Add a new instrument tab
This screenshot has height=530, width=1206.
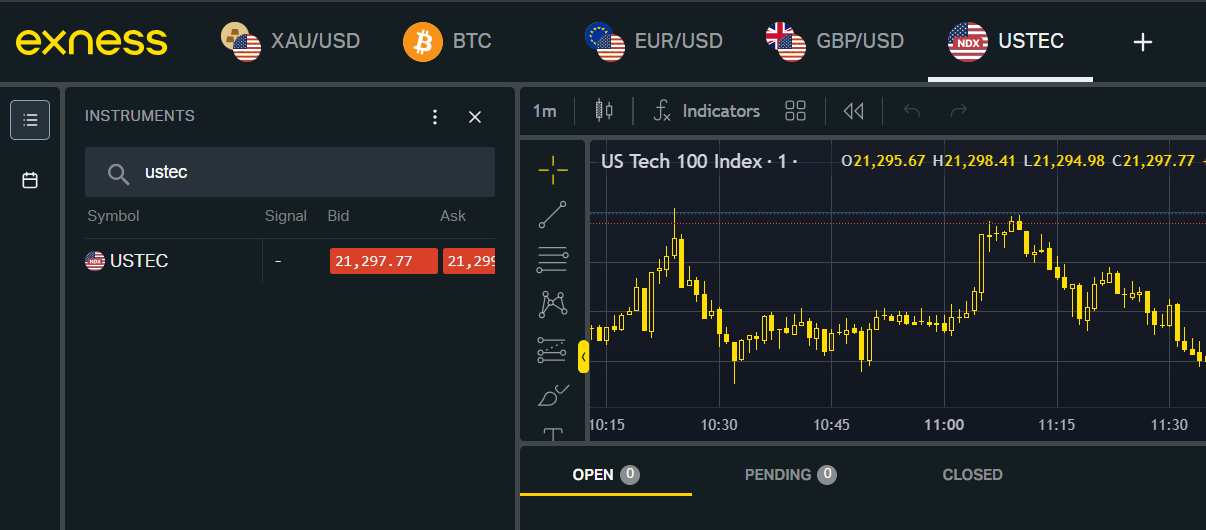pos(1143,41)
